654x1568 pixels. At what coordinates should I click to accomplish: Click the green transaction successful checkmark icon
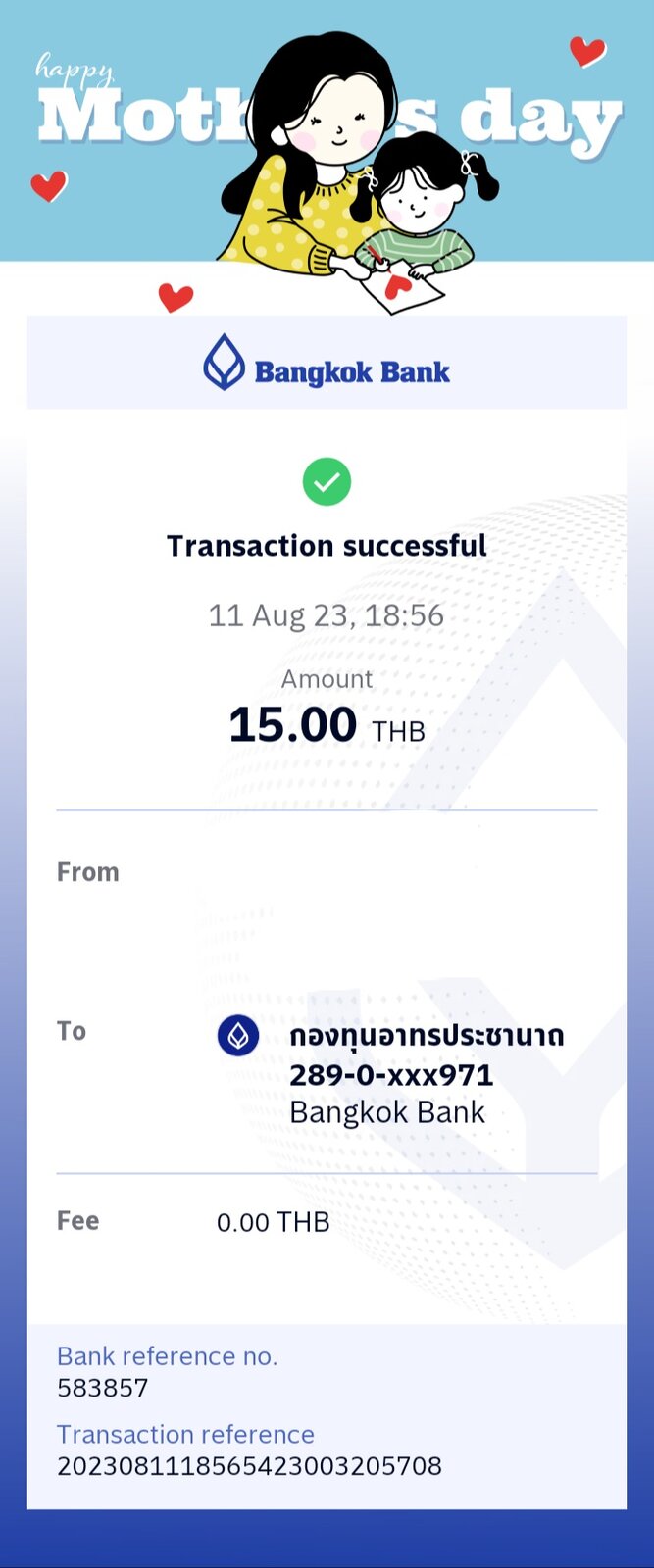[x=327, y=481]
